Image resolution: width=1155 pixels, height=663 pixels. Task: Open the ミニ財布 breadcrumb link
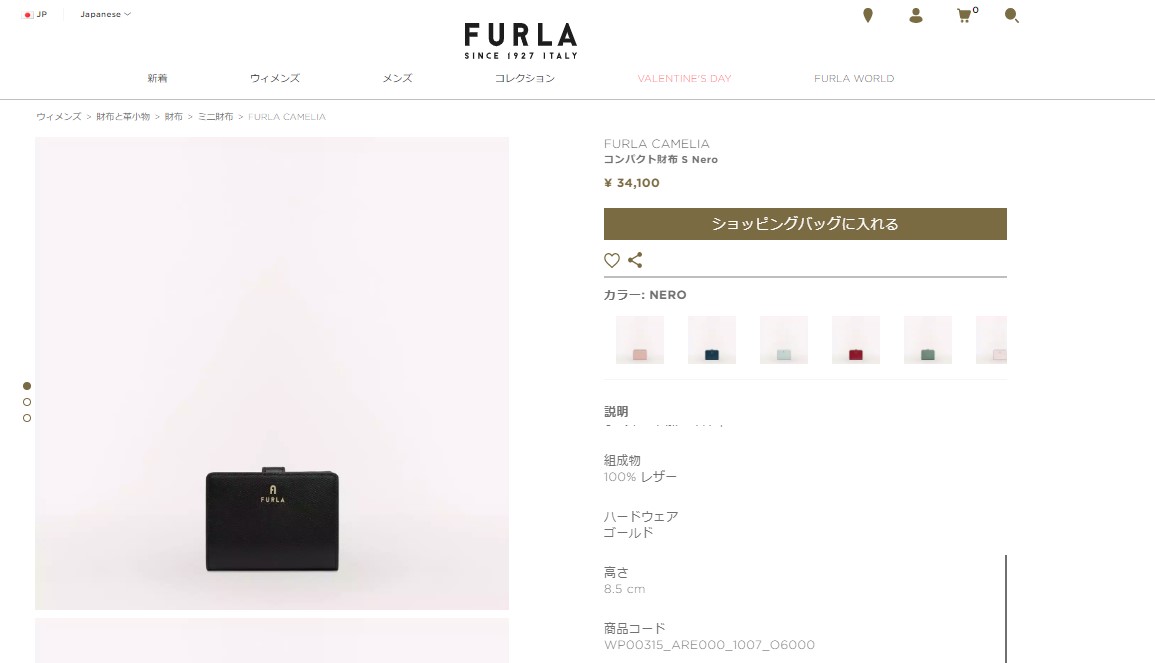tap(215, 116)
